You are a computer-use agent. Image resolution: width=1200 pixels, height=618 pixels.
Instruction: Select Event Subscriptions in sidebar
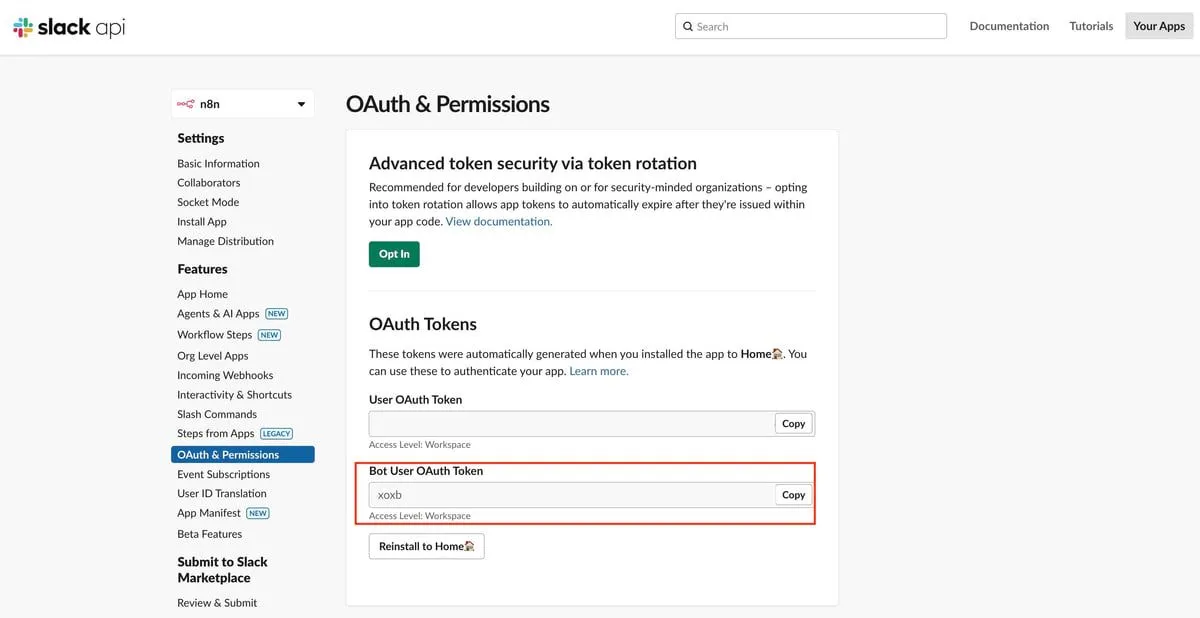(x=223, y=474)
